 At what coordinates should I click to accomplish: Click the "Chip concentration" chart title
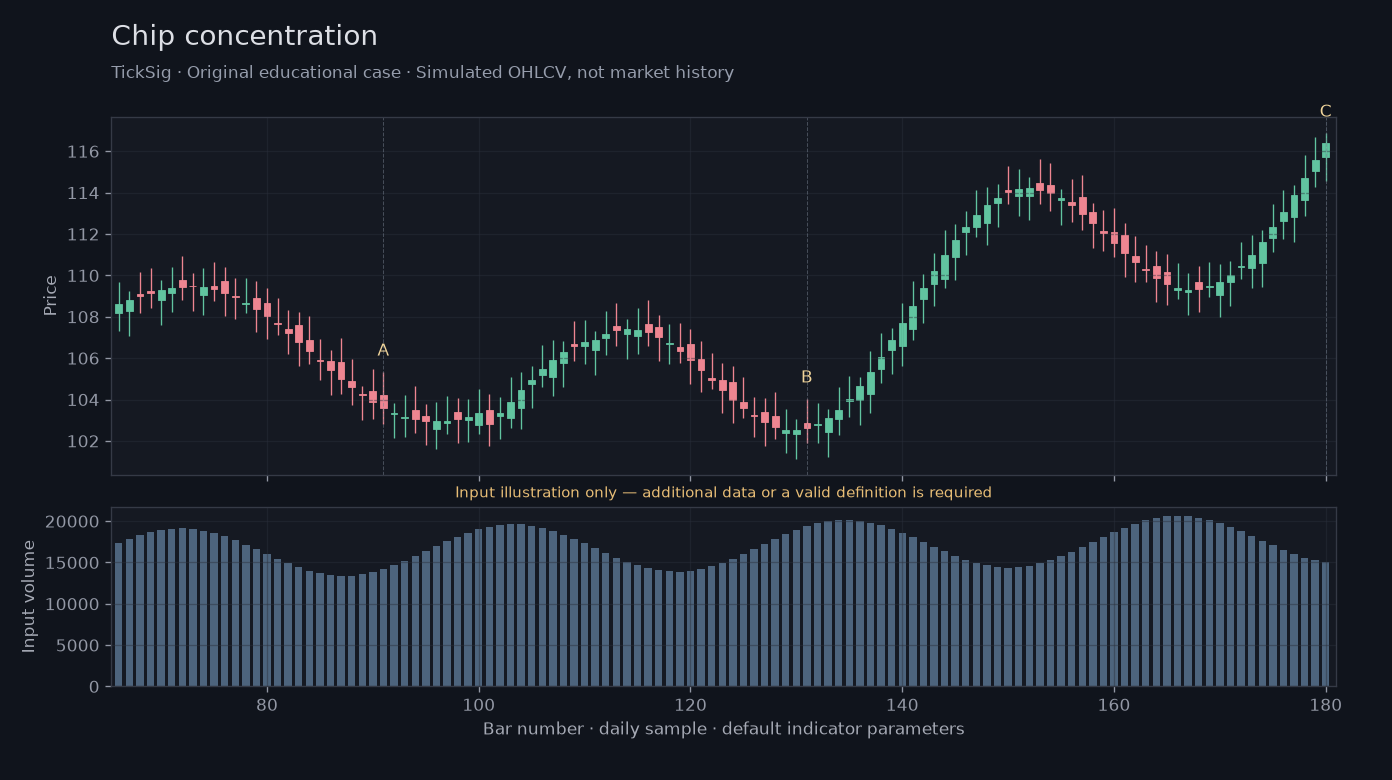245,37
